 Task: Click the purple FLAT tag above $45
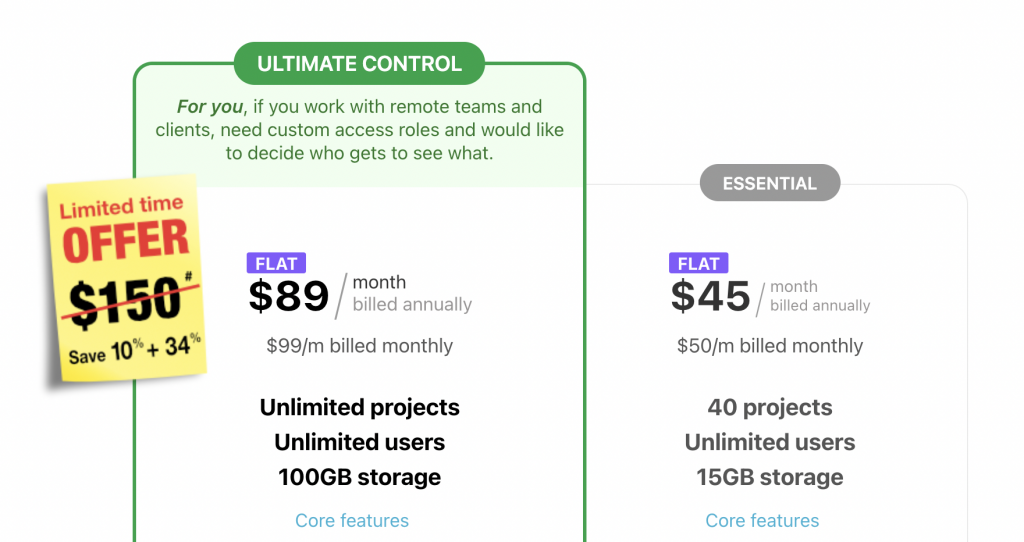click(x=699, y=263)
